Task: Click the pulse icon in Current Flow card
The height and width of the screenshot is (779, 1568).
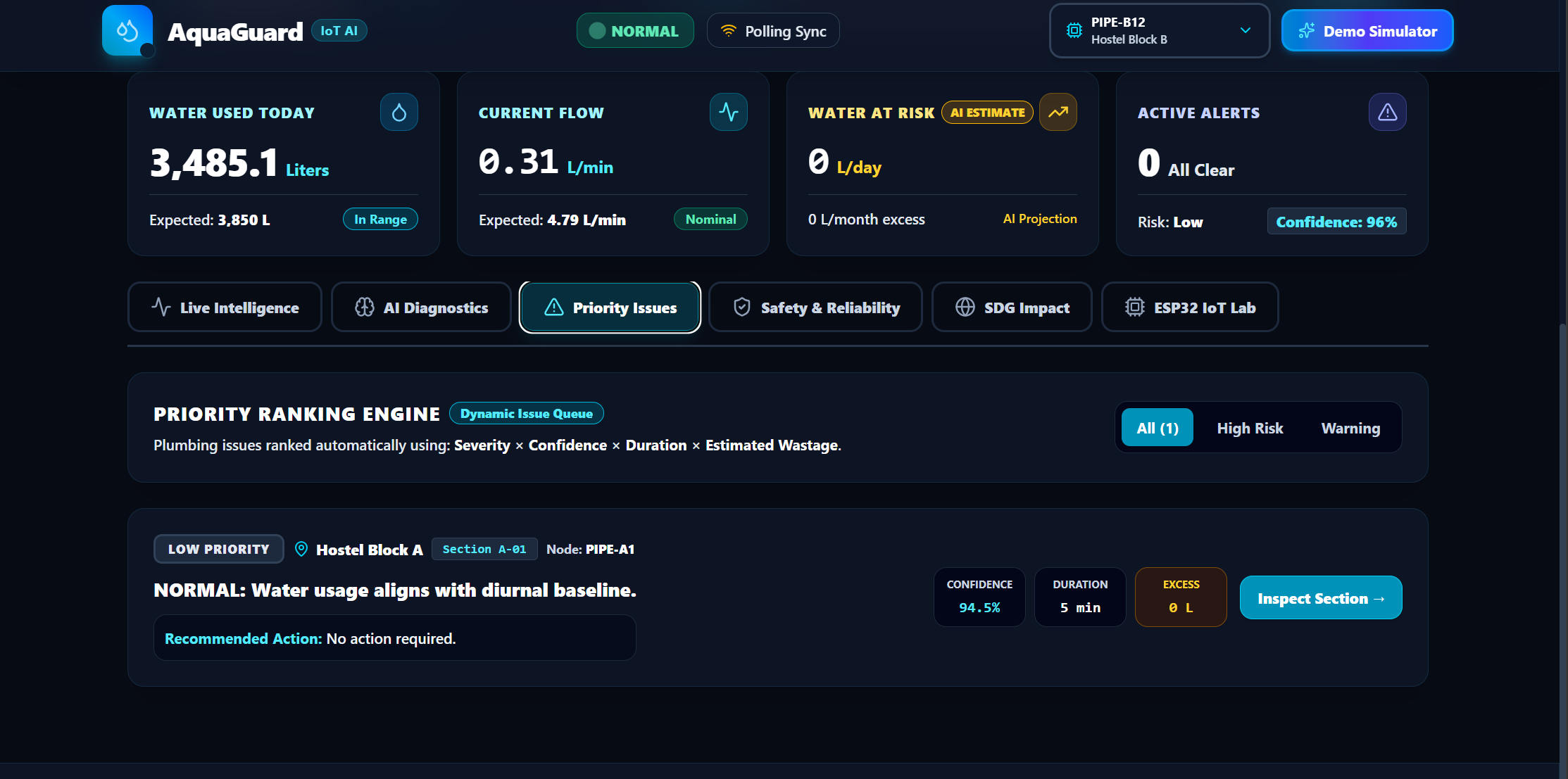Action: 729,112
